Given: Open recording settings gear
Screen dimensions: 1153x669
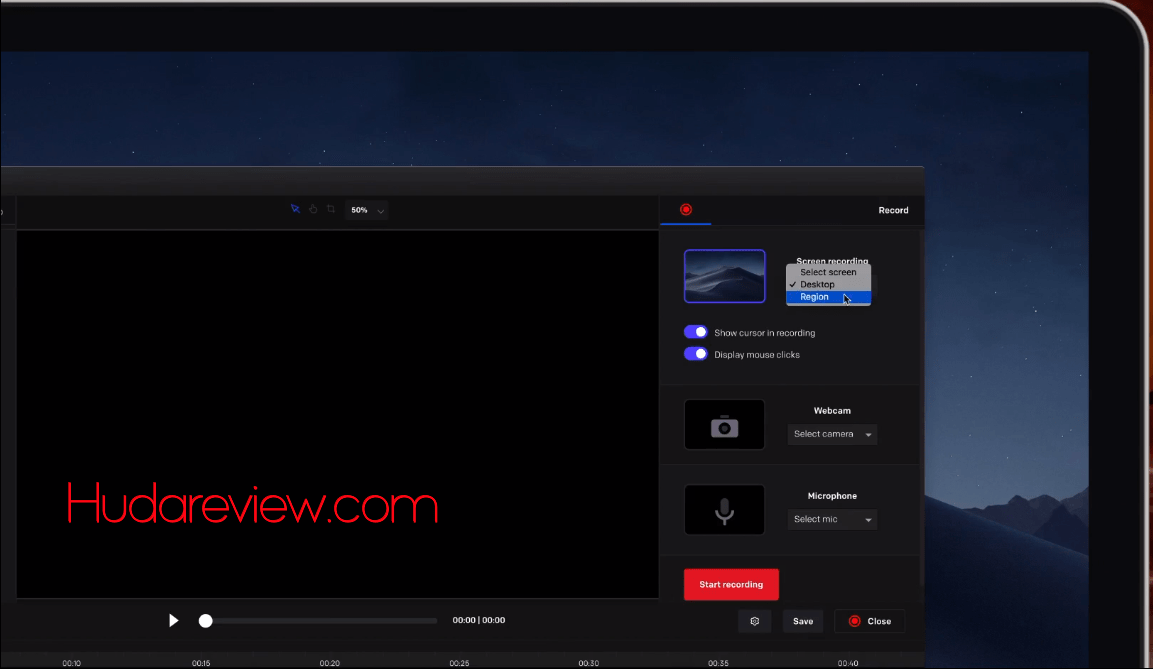Looking at the screenshot, I should click(x=754, y=621).
